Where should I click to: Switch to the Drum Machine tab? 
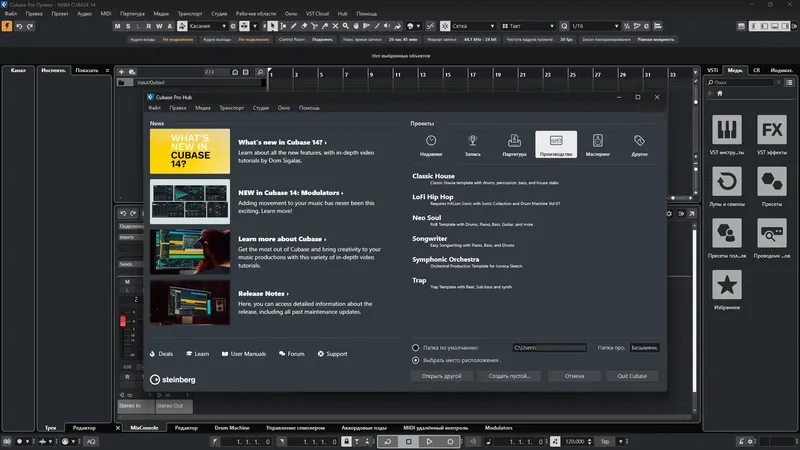pos(232,428)
